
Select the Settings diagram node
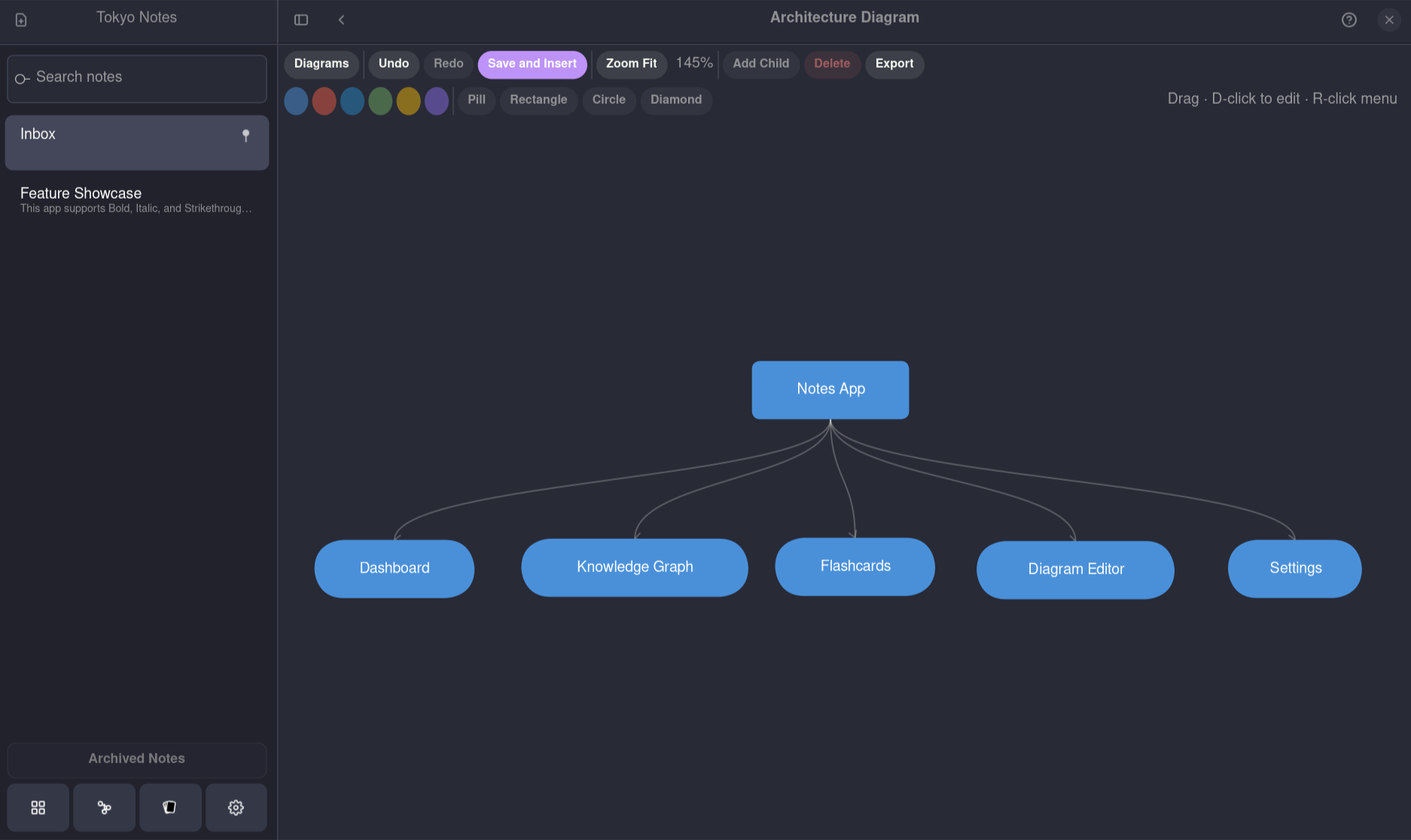coord(1295,569)
